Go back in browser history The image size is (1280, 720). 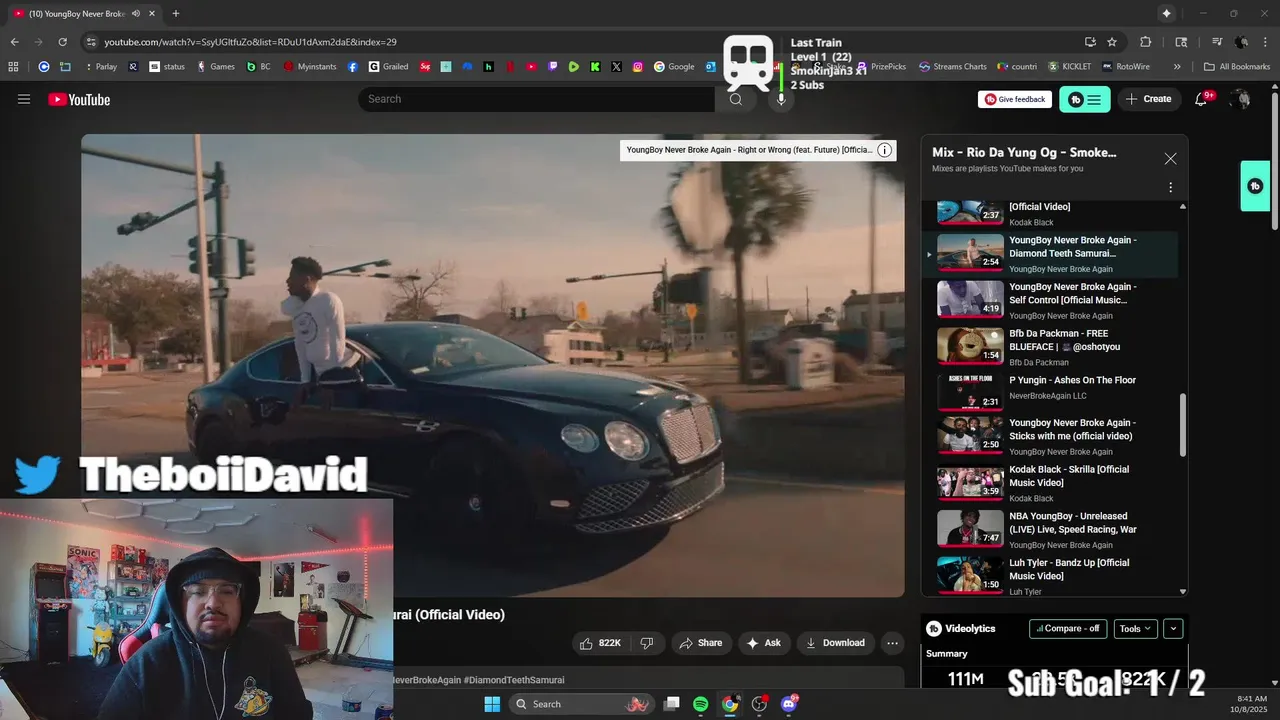coord(14,42)
